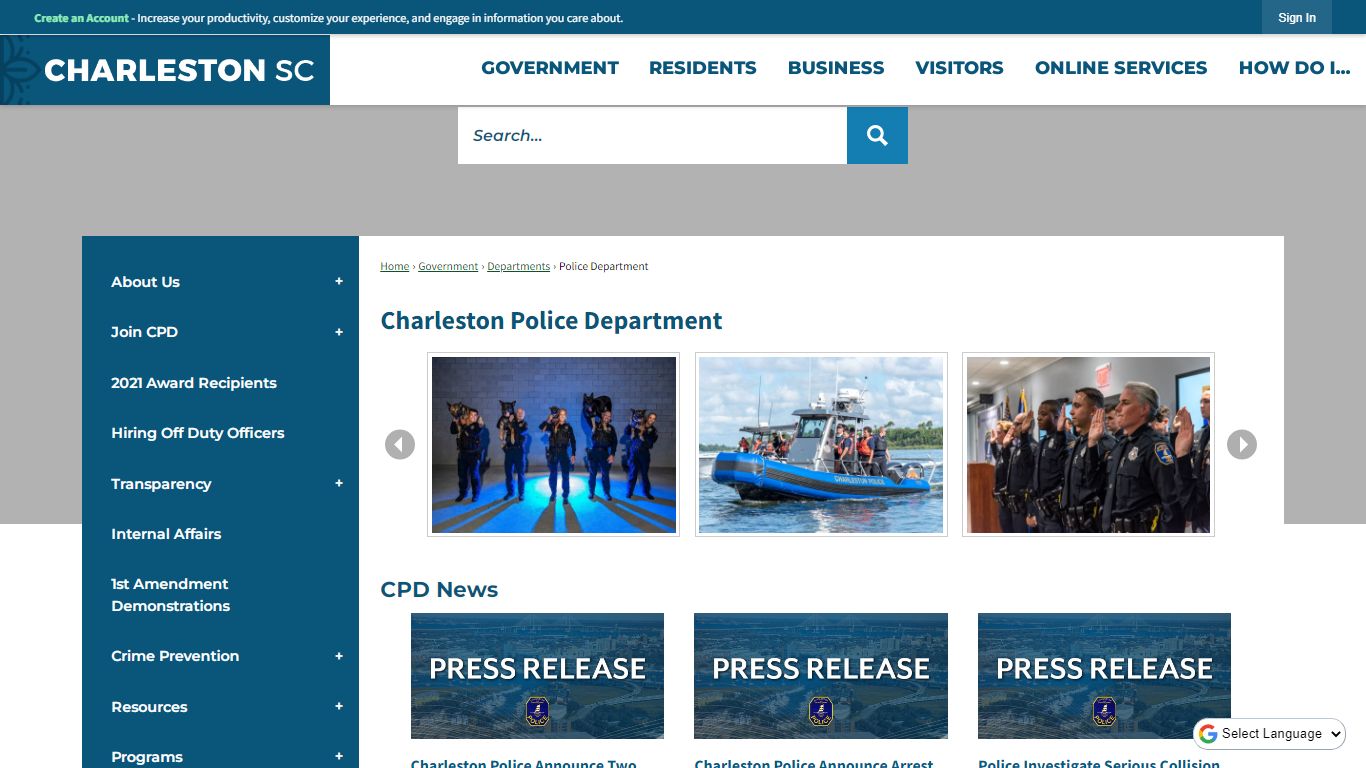This screenshot has width=1366, height=768.
Task: Open 1st Amendment Demonstrations page
Action: click(171, 595)
